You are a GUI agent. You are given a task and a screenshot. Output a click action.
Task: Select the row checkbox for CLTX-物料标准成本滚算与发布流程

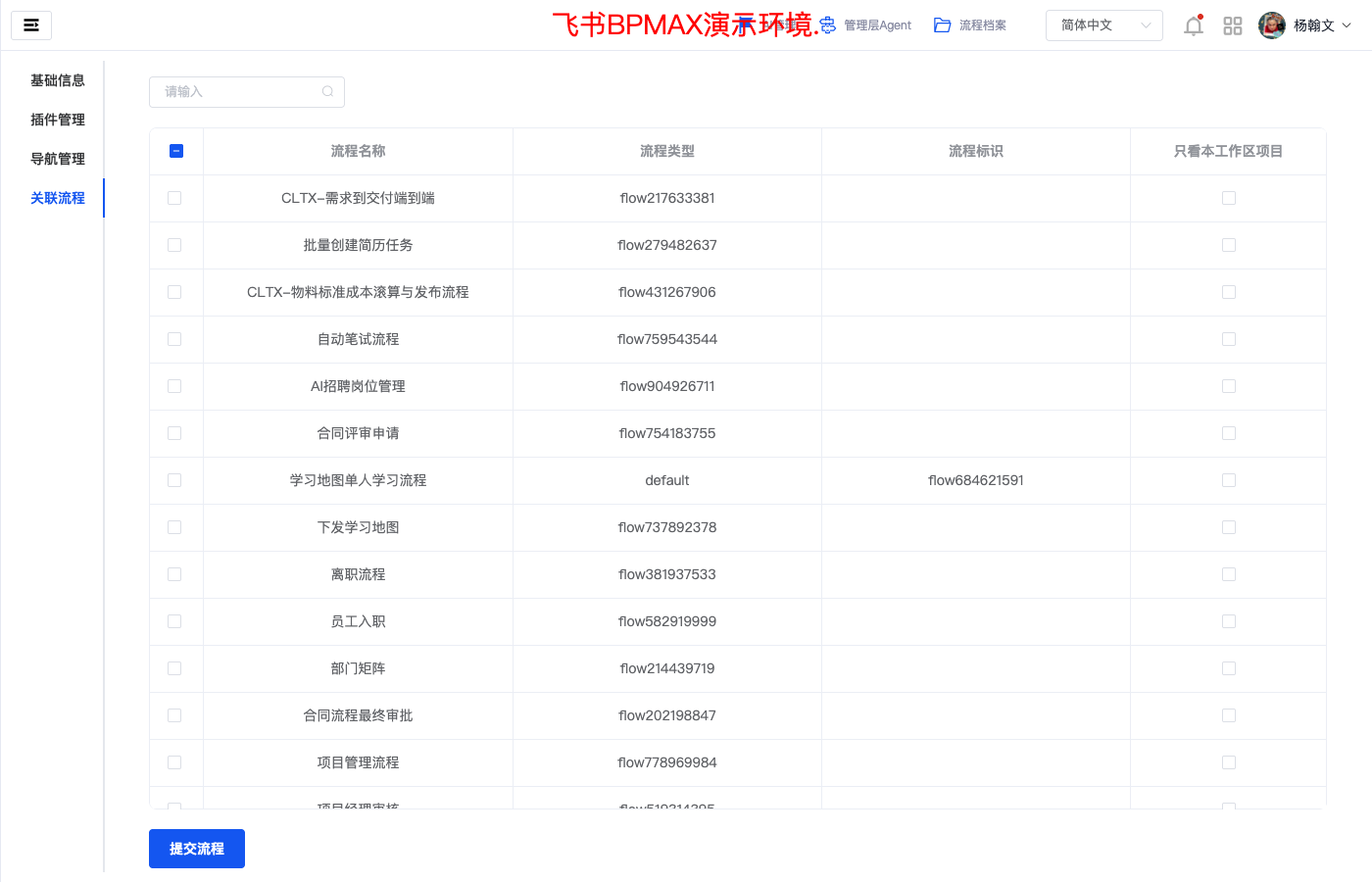coord(174,292)
